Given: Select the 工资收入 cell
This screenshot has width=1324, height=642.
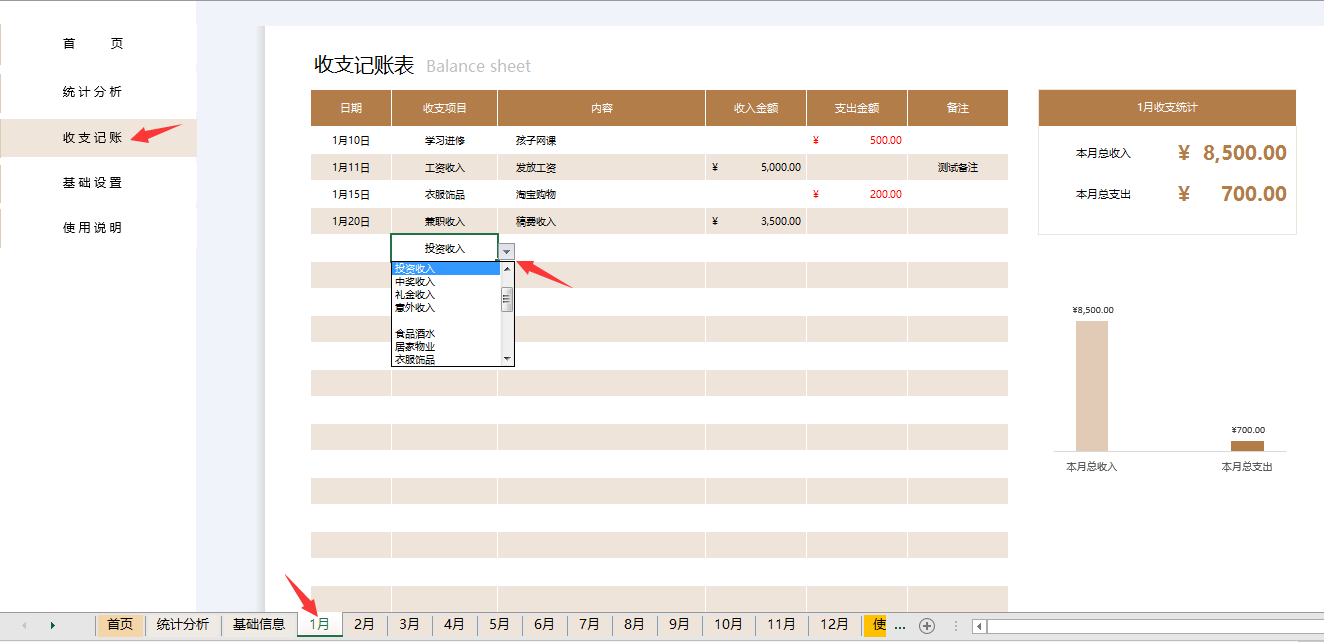Looking at the screenshot, I should click(445, 168).
